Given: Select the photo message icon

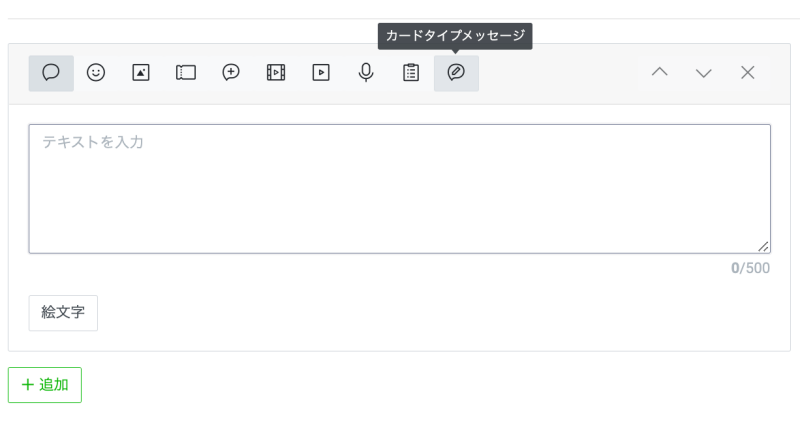Looking at the screenshot, I should (x=141, y=73).
